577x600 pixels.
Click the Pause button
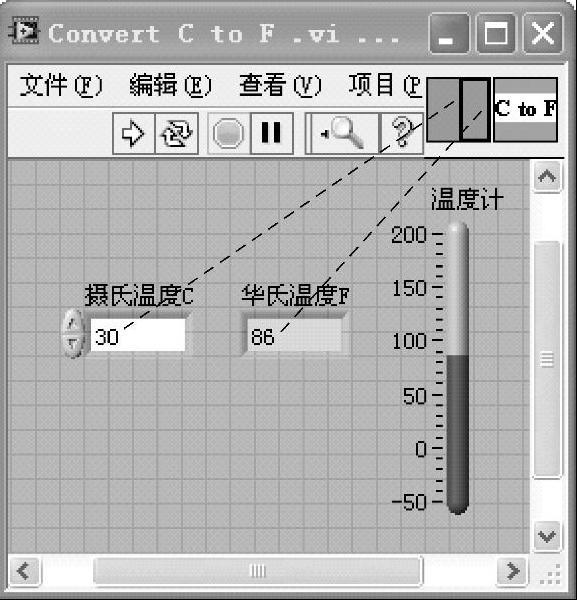pyautogui.click(x=272, y=133)
